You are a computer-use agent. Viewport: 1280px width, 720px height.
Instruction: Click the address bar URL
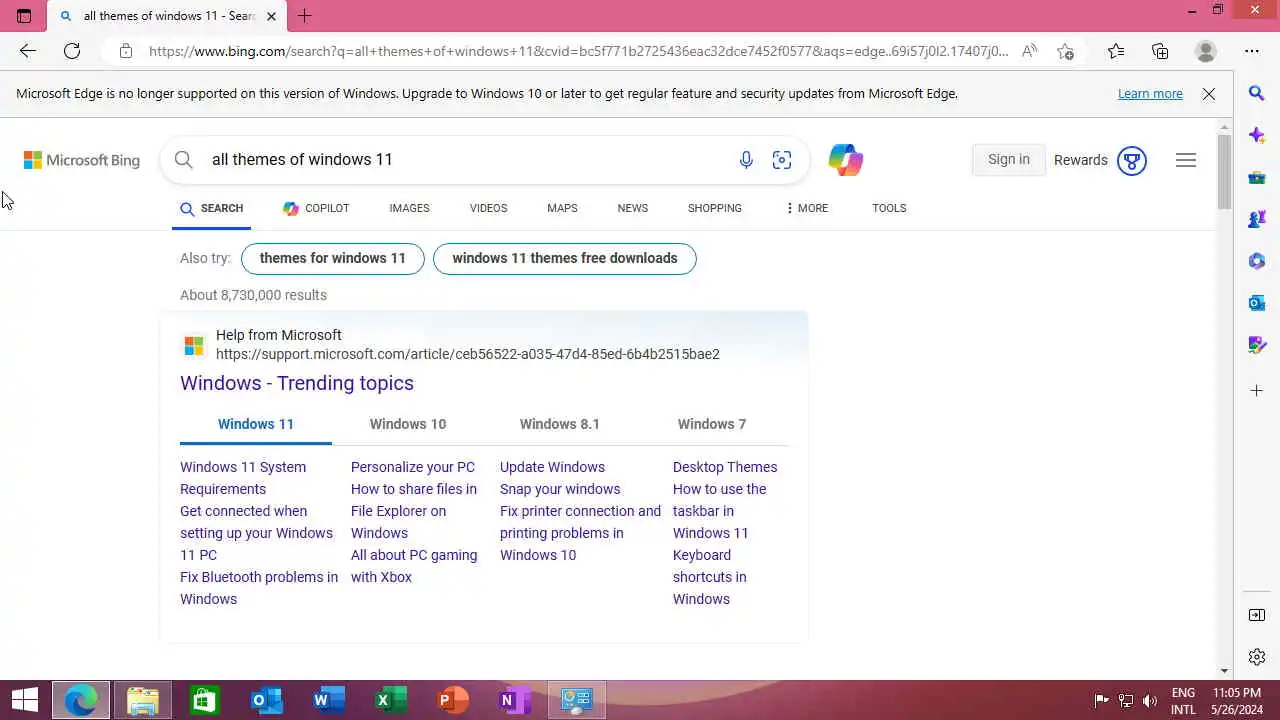(x=578, y=51)
